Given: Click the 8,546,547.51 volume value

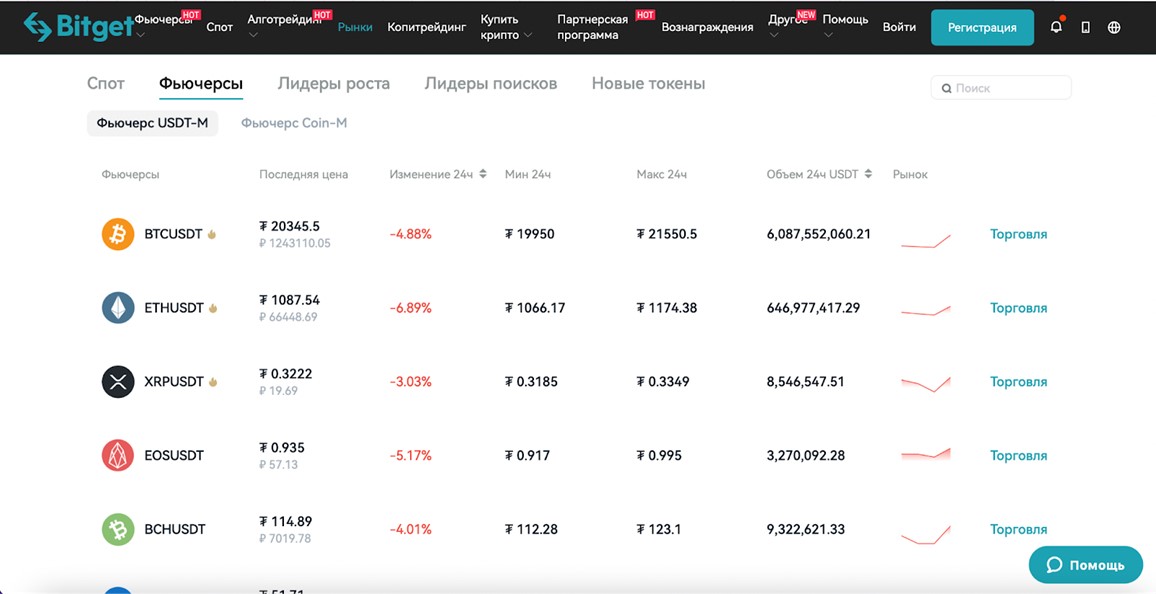Looking at the screenshot, I should pos(806,382).
